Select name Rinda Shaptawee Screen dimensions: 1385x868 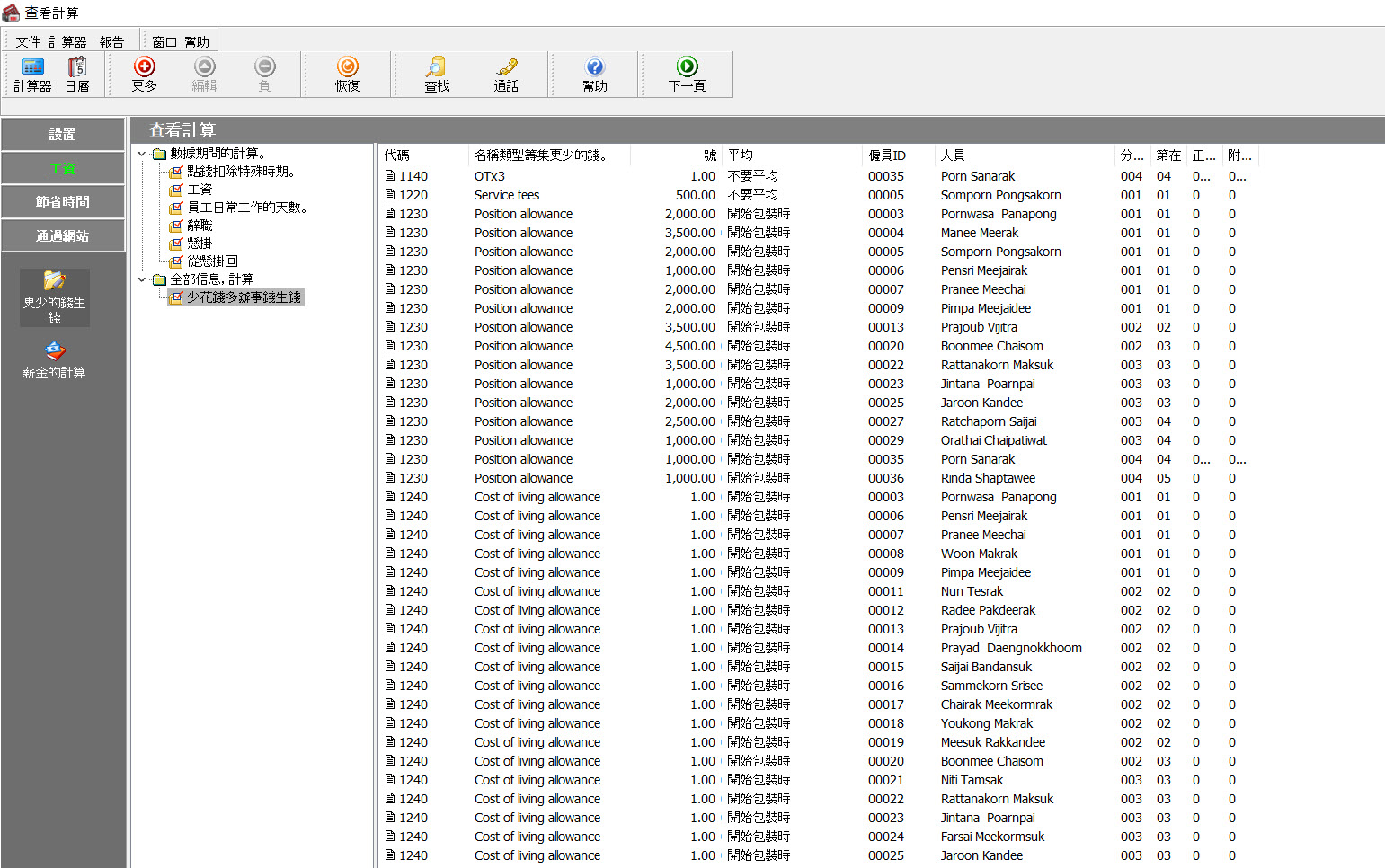click(x=988, y=478)
